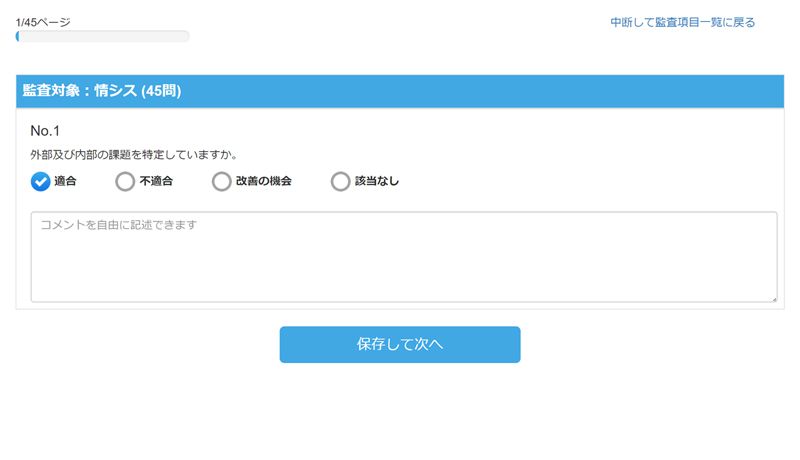Click the No.1 question number
The height and width of the screenshot is (460, 800).
tap(45, 131)
